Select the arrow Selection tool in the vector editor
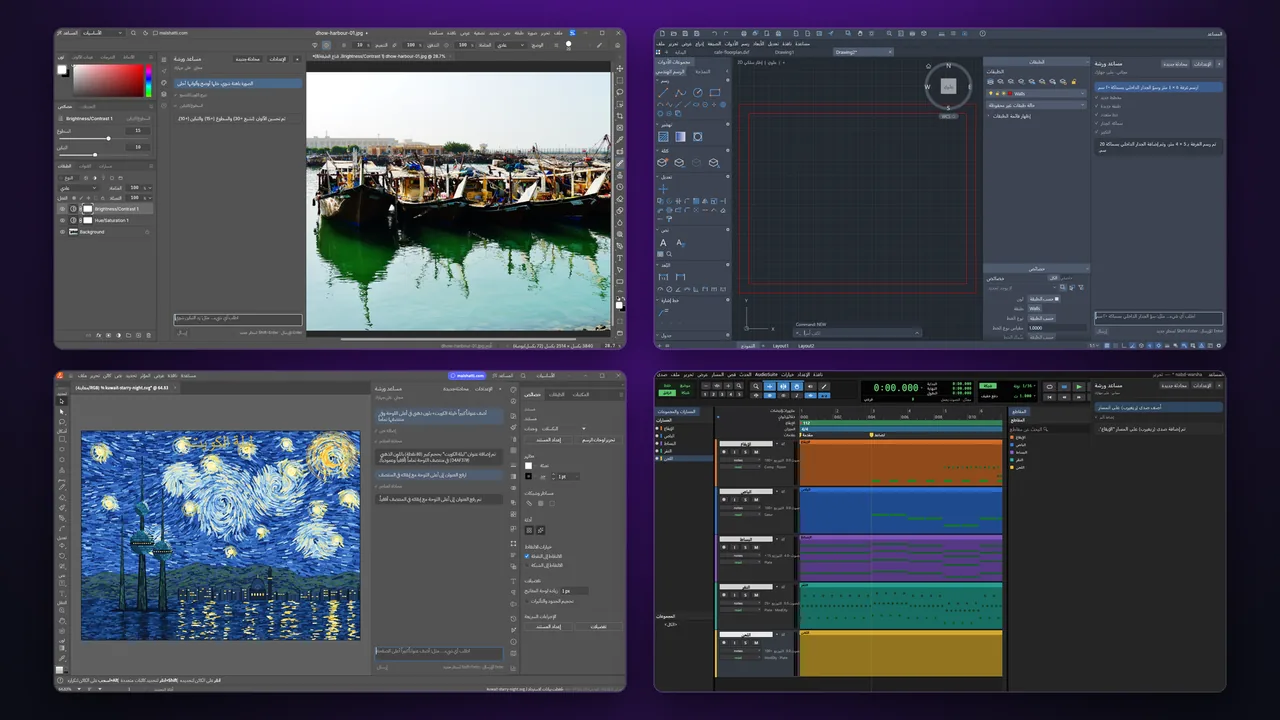1280x720 pixels. click(62, 400)
